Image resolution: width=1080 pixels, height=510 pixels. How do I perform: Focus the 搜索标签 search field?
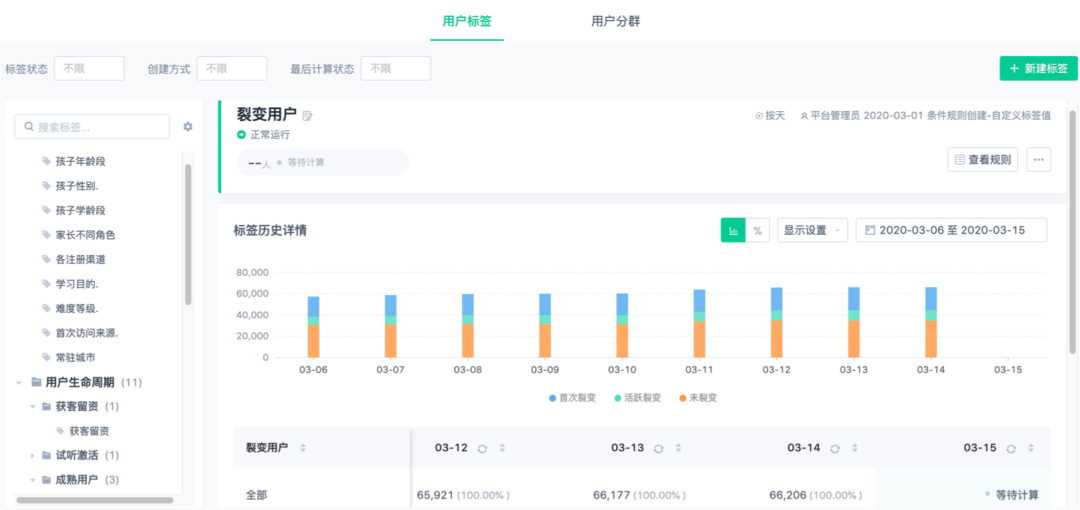point(92,127)
